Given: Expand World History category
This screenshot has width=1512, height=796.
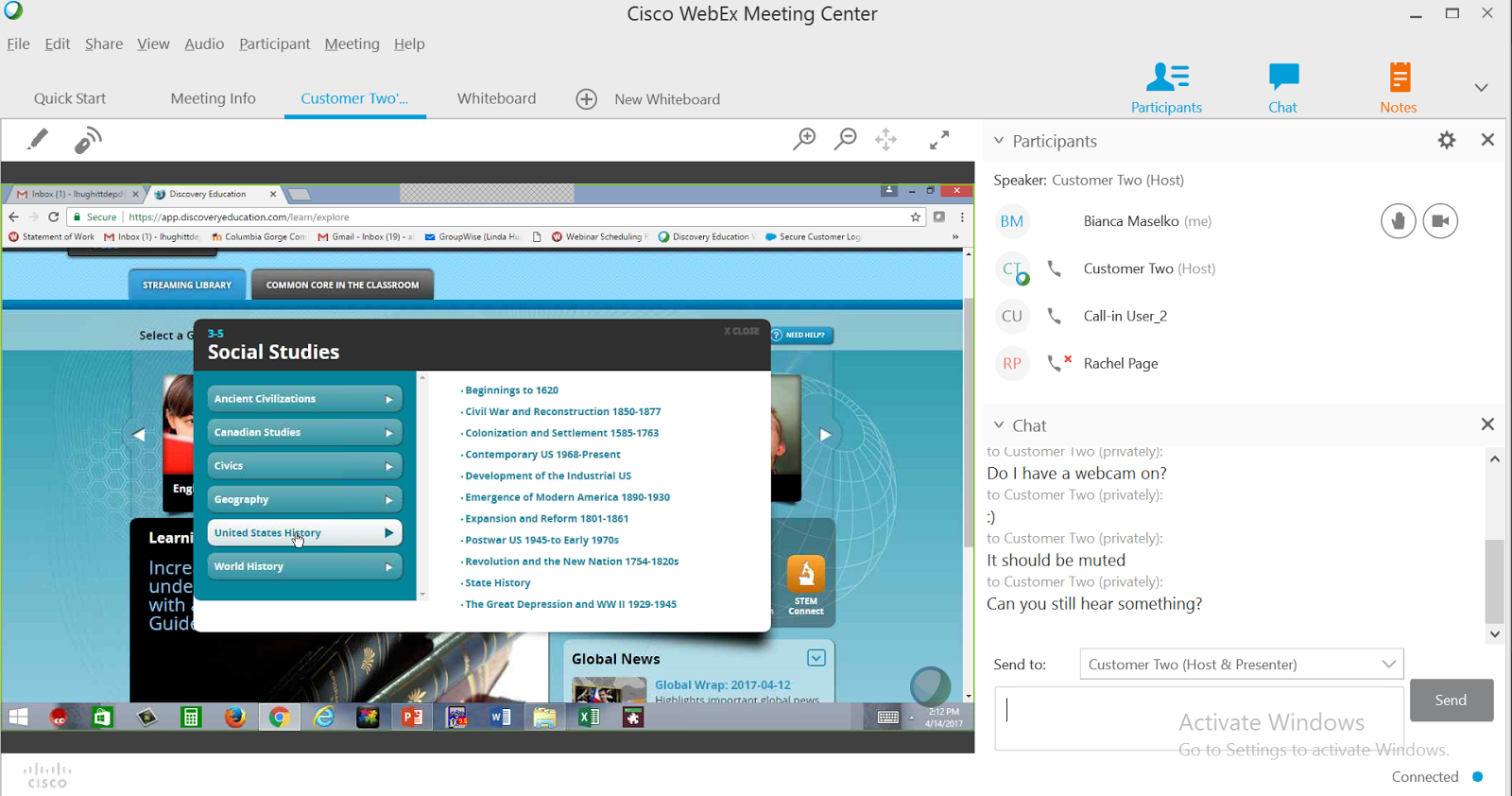Looking at the screenshot, I should pyautogui.click(x=304, y=566).
